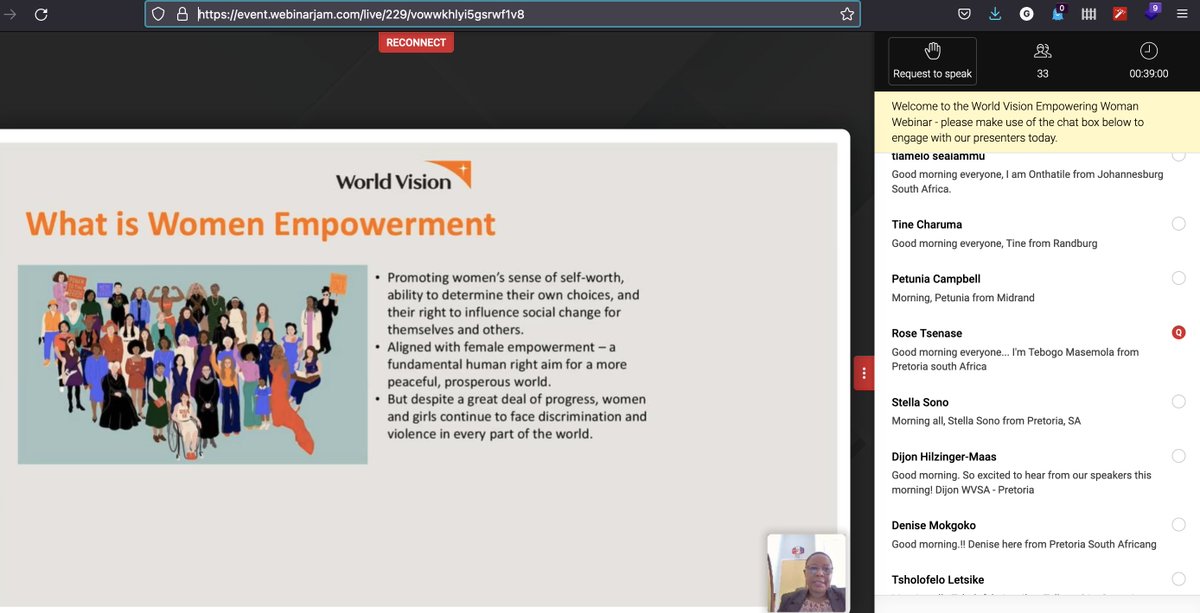Click the slide heading 'What is Women Empowerment'
This screenshot has height=613, width=1200.
point(261,223)
